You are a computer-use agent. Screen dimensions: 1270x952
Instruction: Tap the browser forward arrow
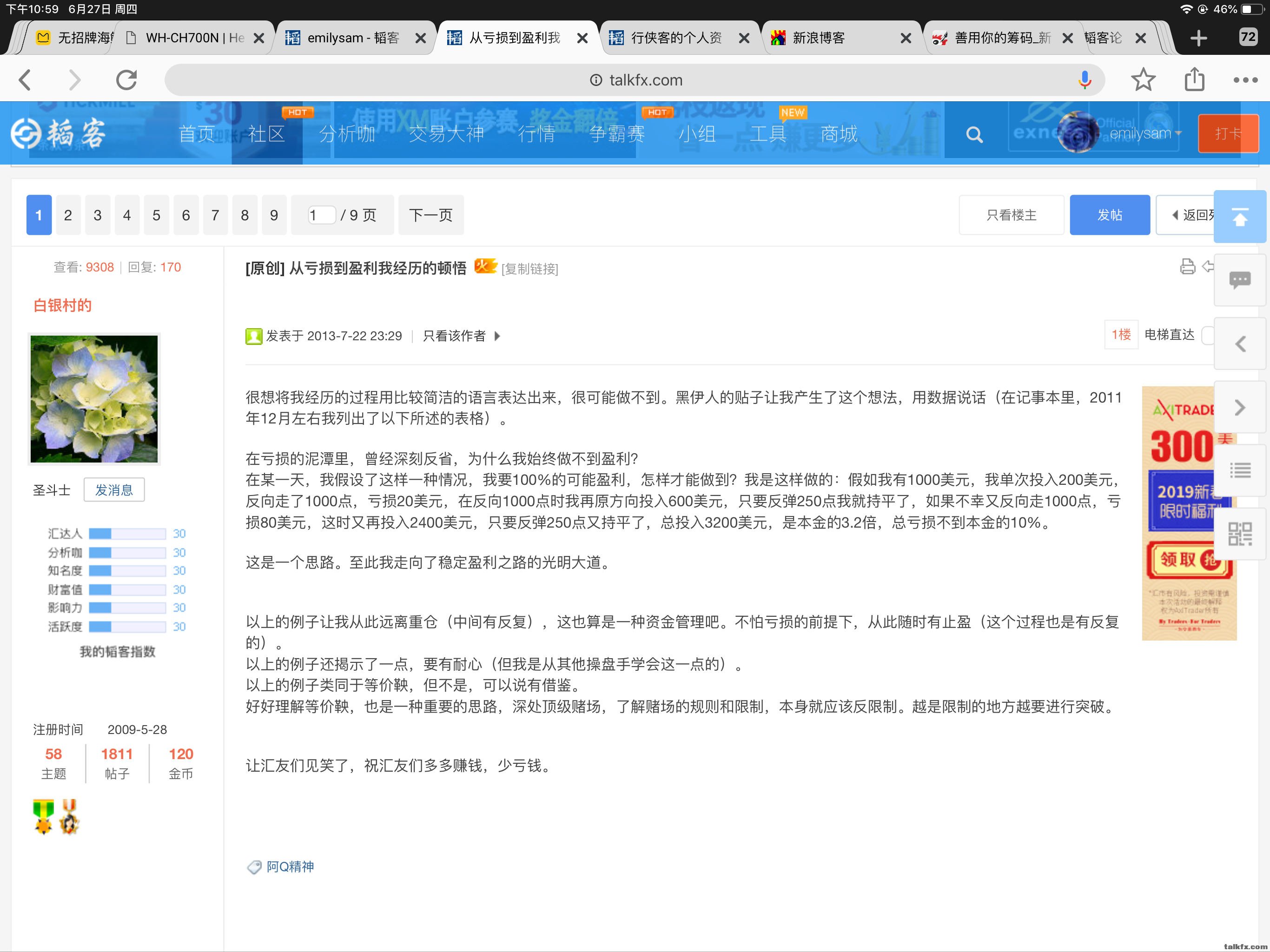coord(75,80)
